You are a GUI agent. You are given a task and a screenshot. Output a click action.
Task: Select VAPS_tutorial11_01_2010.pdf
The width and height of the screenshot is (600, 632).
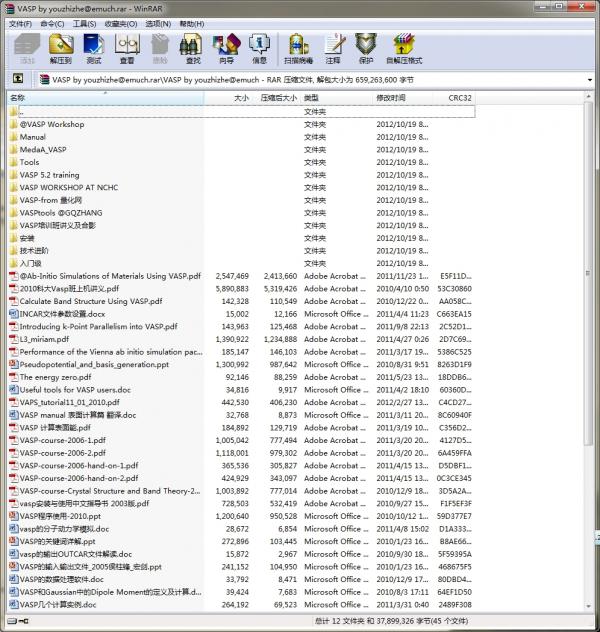[241, 402]
